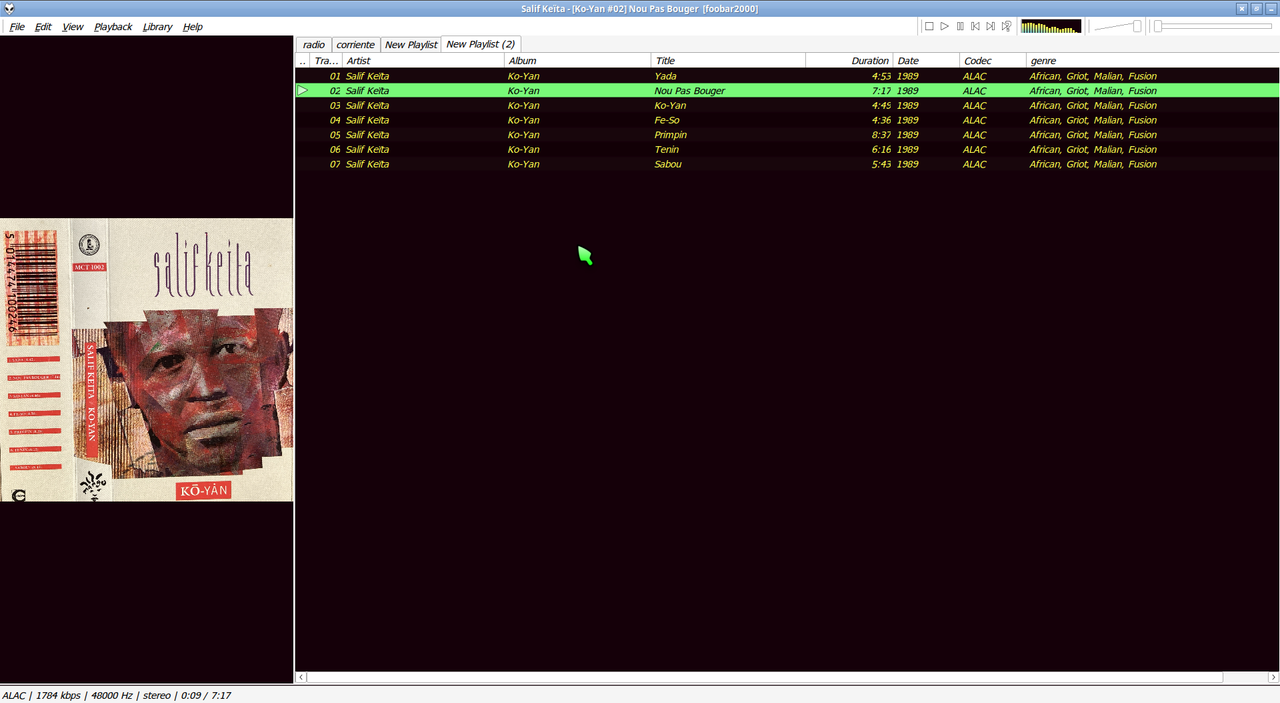The image size is (1280, 703).
Task: Sort by the Date column header
Action: [x=926, y=61]
